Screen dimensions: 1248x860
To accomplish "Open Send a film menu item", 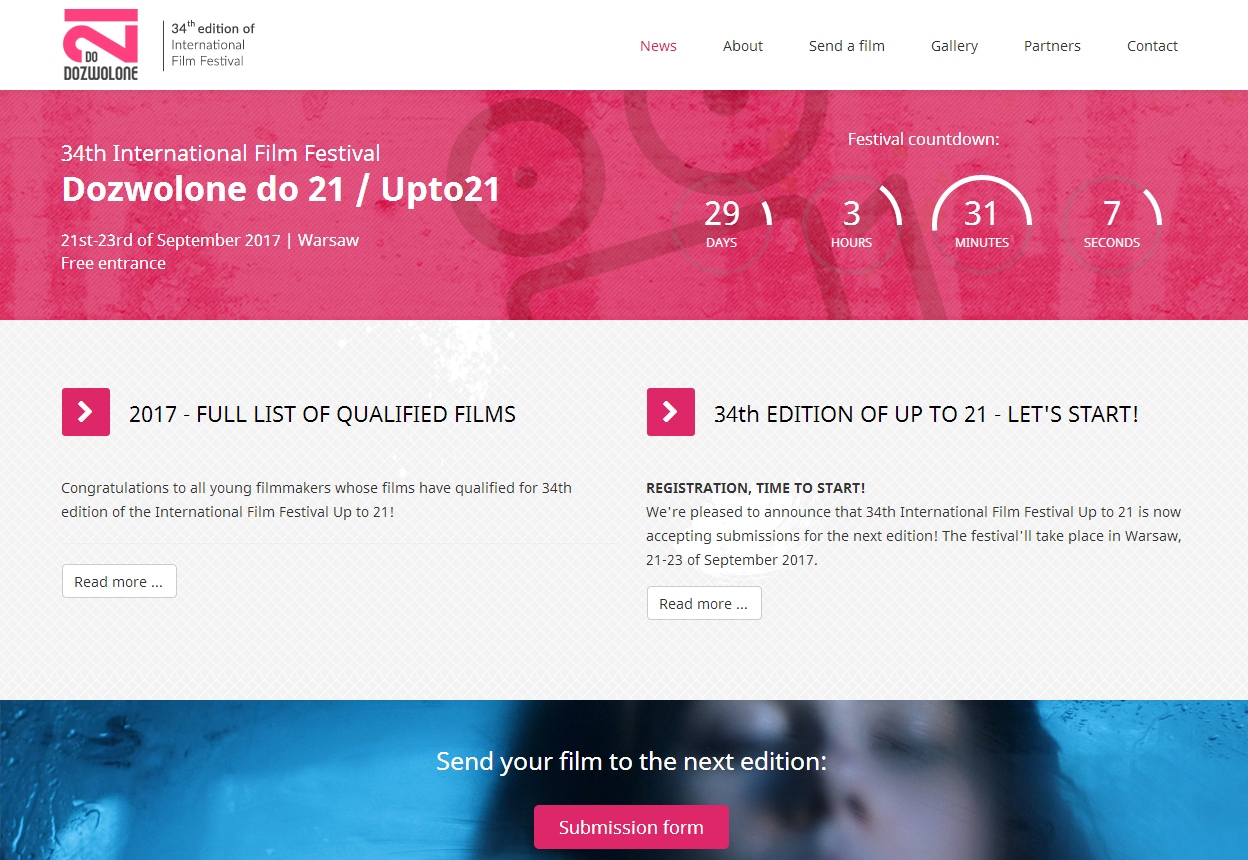I will [847, 46].
